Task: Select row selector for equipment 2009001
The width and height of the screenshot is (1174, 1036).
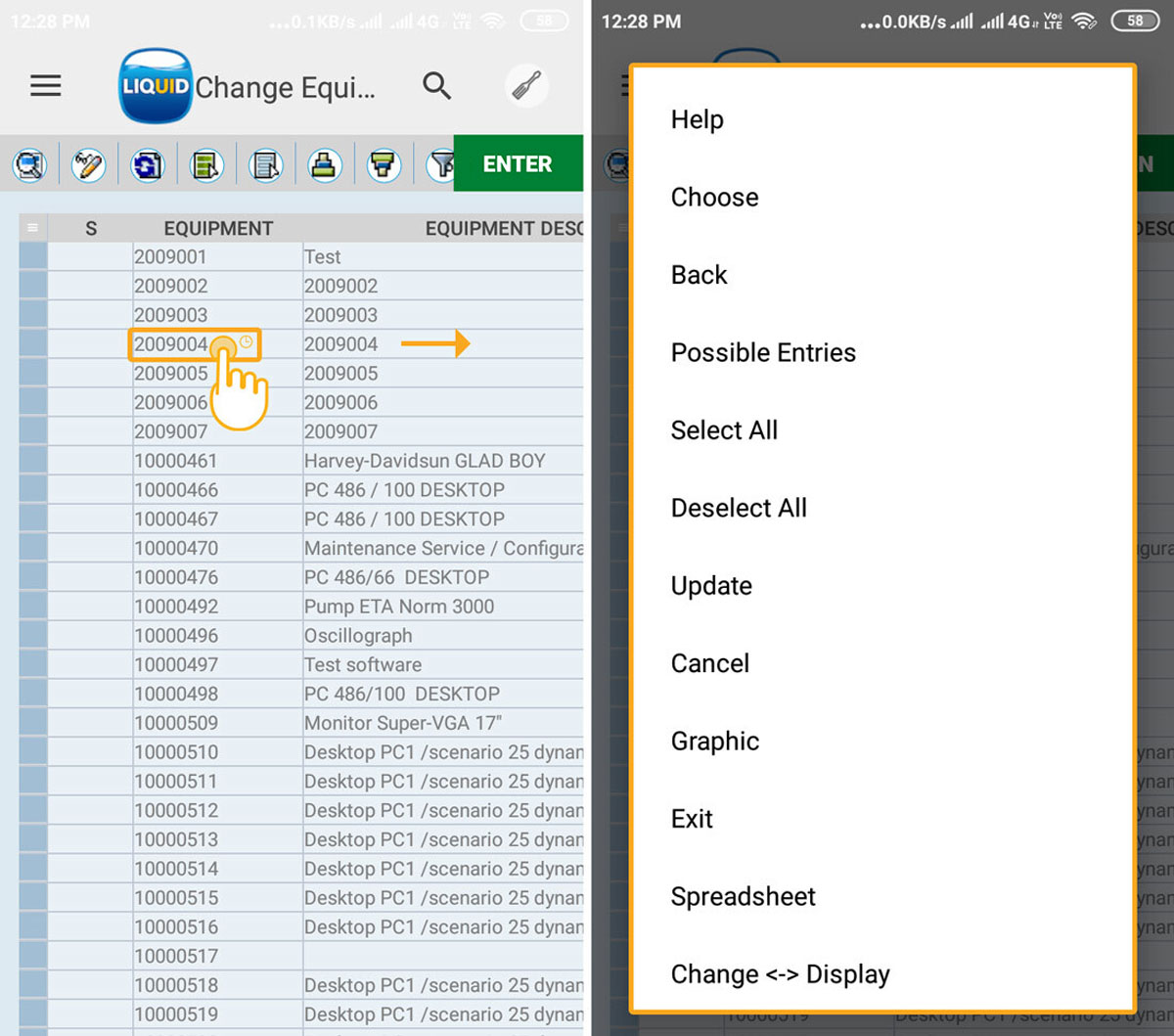Action: [x=32, y=257]
